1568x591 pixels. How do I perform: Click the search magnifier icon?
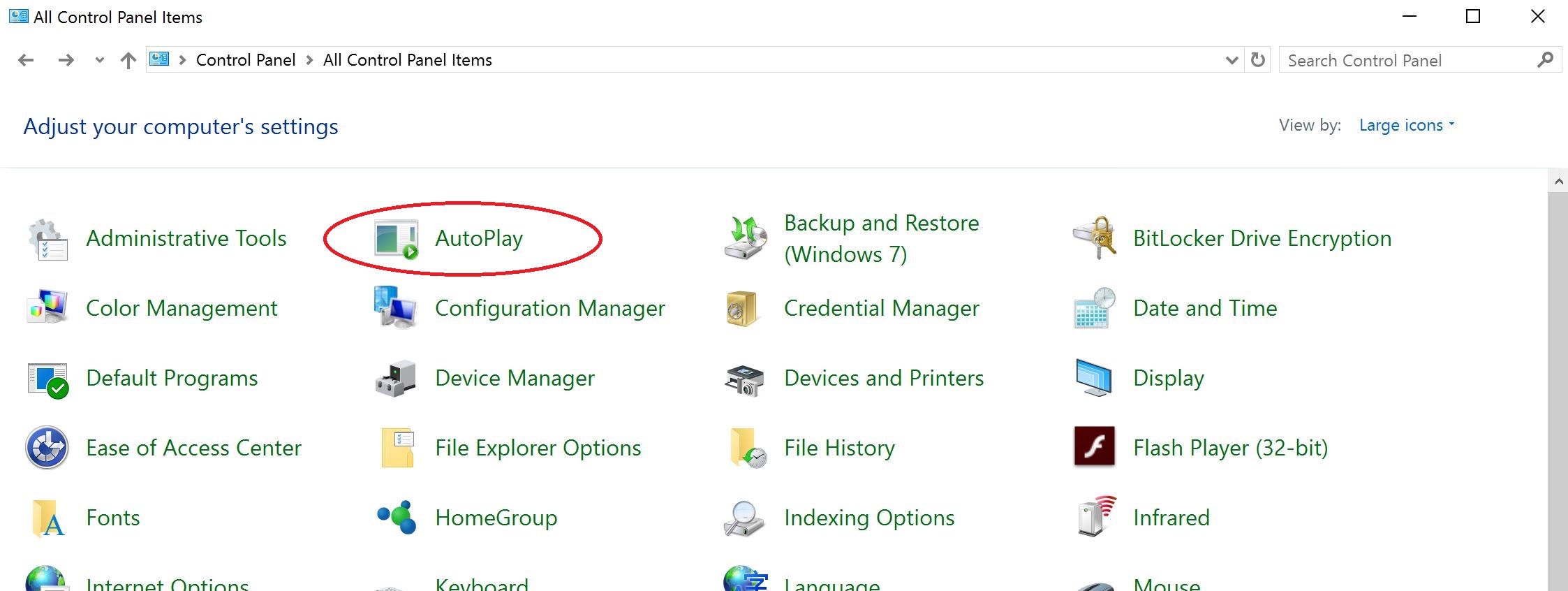[1545, 60]
